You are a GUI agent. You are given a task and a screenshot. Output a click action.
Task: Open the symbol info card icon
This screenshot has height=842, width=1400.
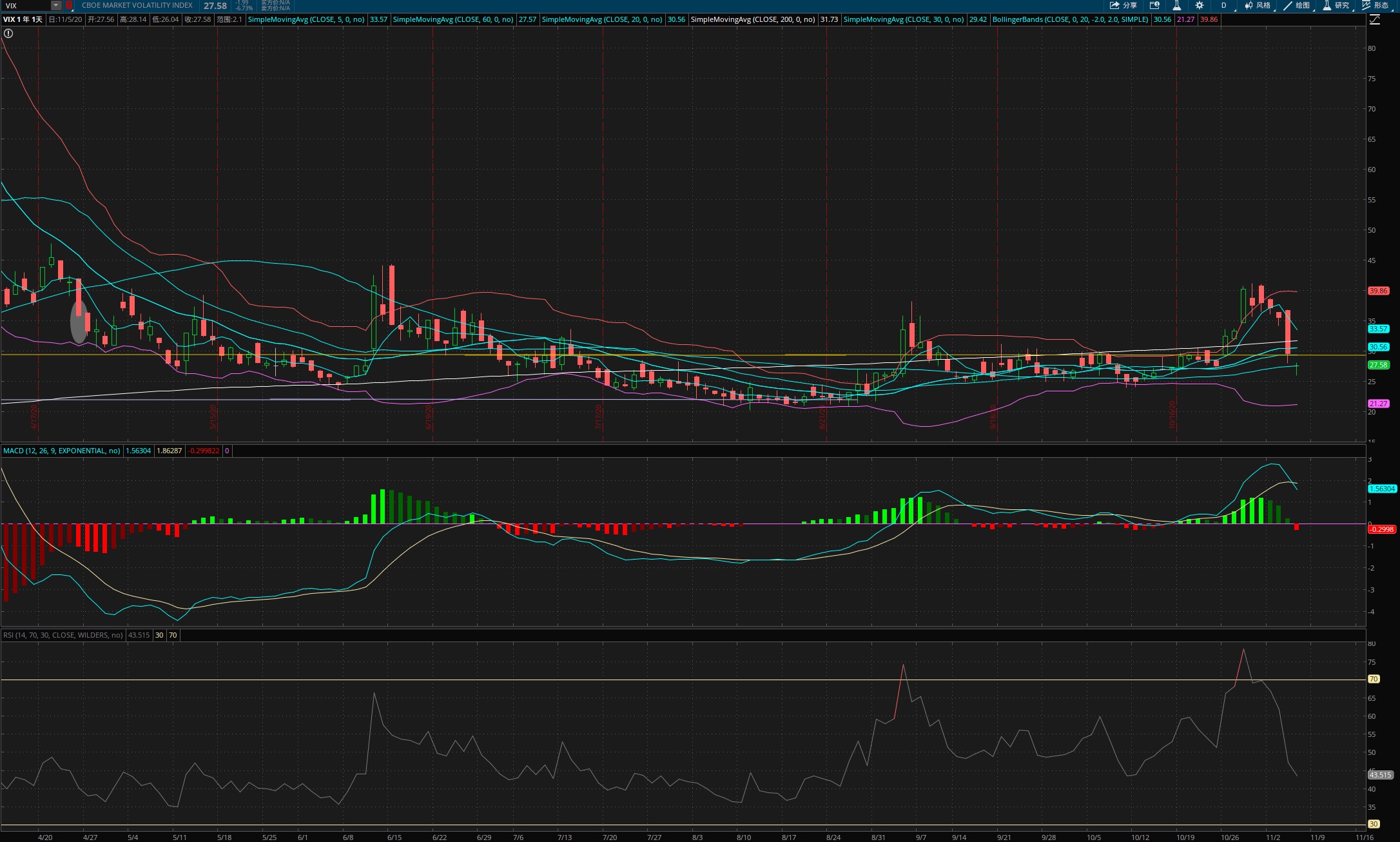click(x=1154, y=5)
